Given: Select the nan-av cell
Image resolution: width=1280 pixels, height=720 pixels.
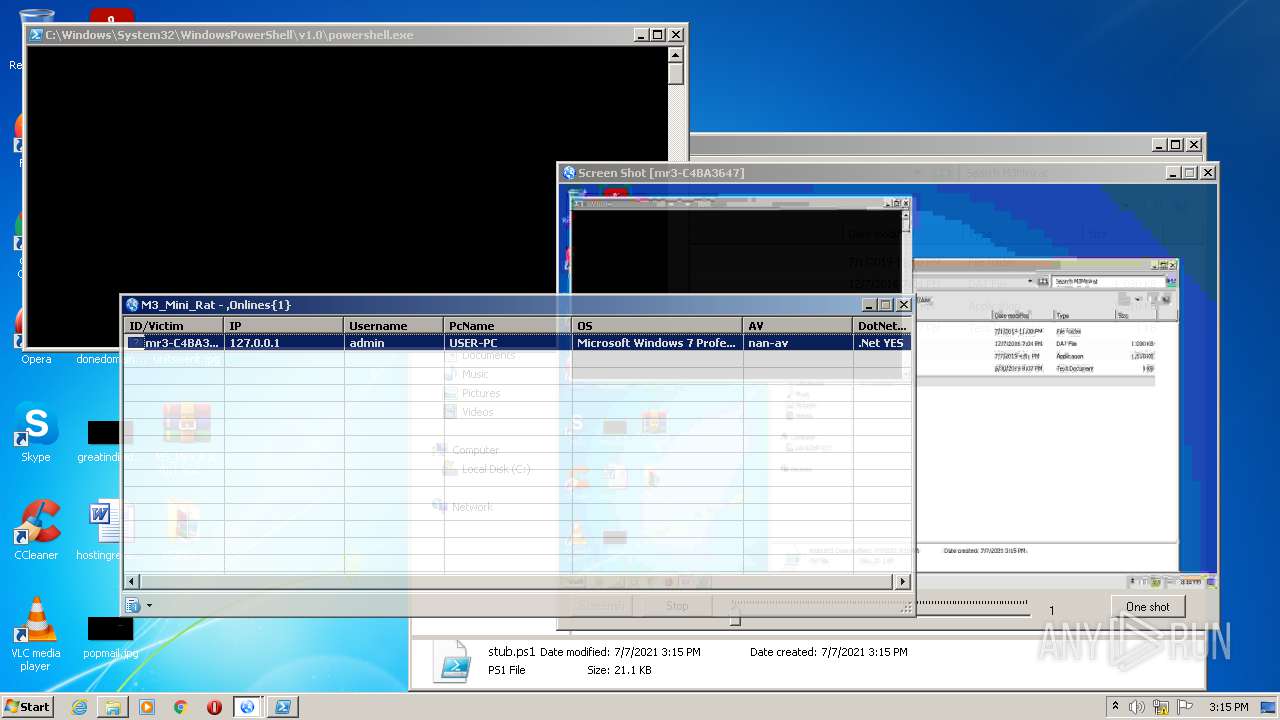Looking at the screenshot, I should [x=798, y=343].
